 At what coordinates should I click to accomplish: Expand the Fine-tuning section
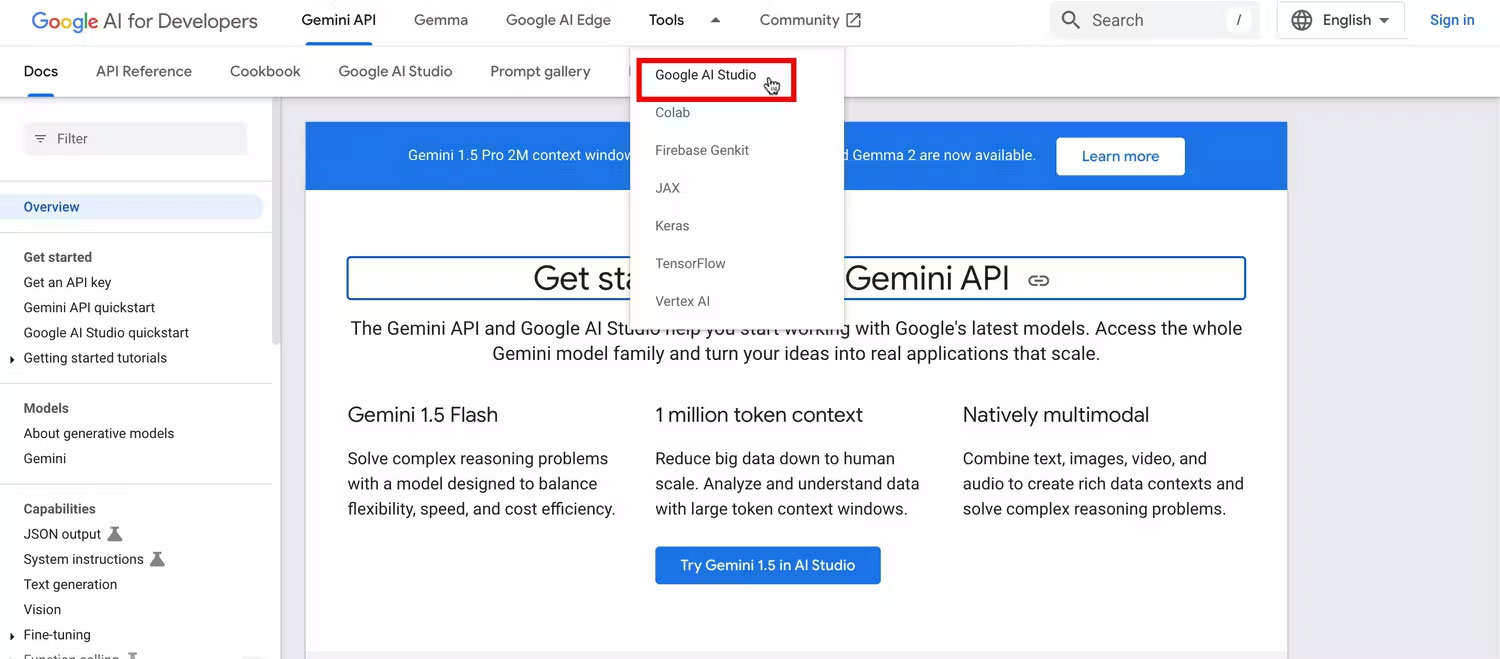[11, 634]
